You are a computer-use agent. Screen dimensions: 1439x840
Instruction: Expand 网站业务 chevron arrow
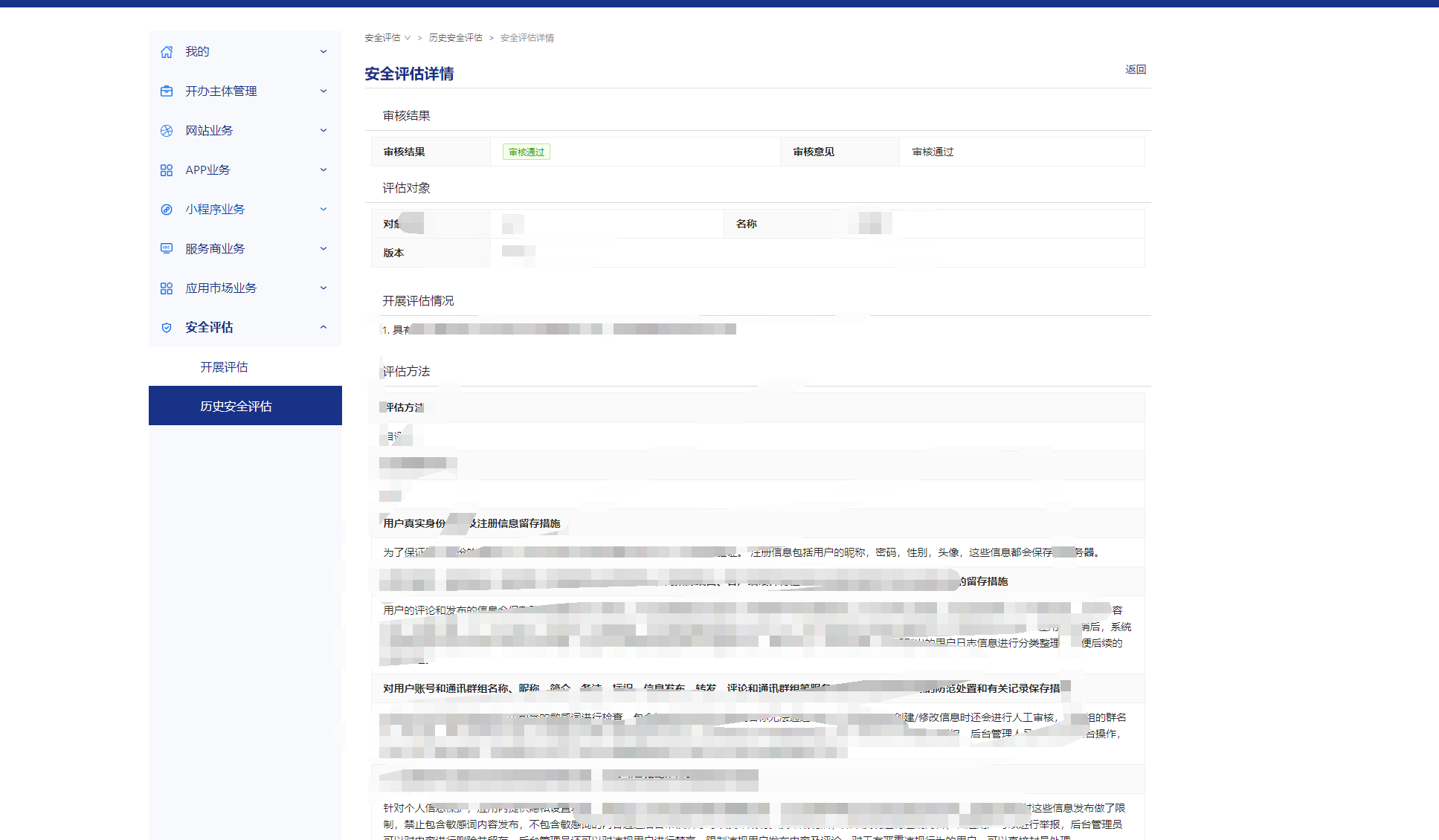323,131
